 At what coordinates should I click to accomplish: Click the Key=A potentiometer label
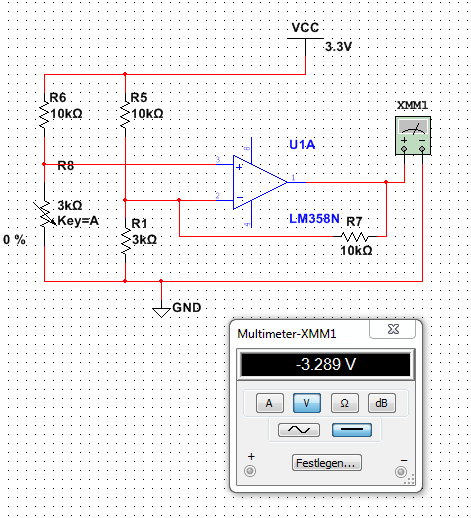[78, 221]
